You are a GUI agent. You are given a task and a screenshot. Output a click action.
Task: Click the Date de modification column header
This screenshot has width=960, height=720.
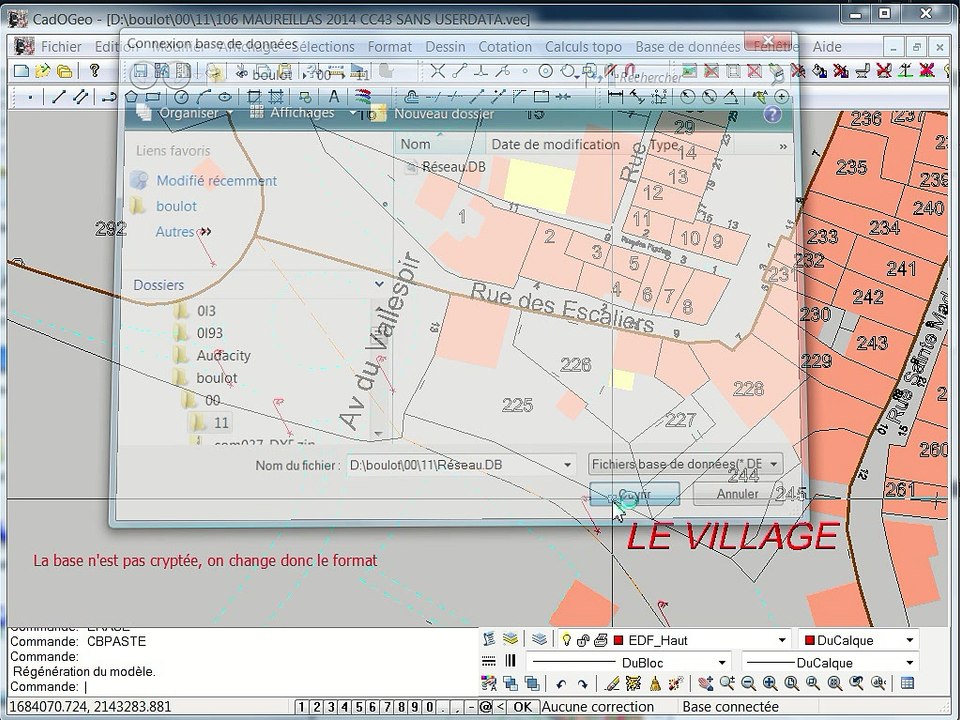pos(555,144)
